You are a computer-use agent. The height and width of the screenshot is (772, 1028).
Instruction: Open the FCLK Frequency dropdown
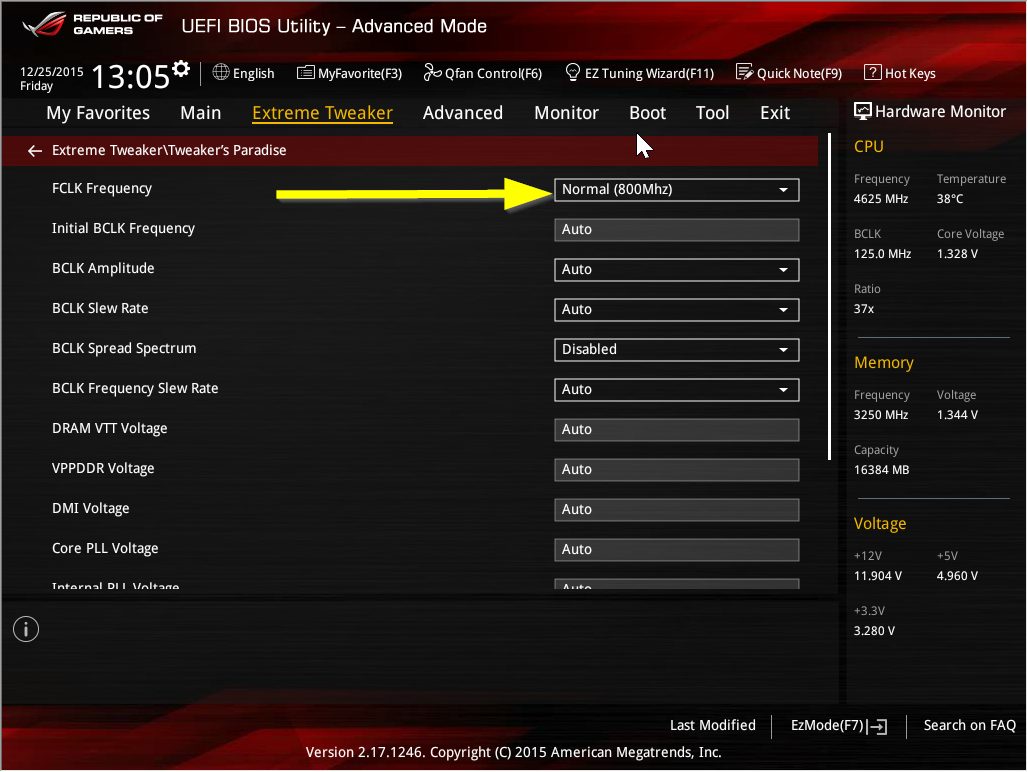click(x=676, y=189)
